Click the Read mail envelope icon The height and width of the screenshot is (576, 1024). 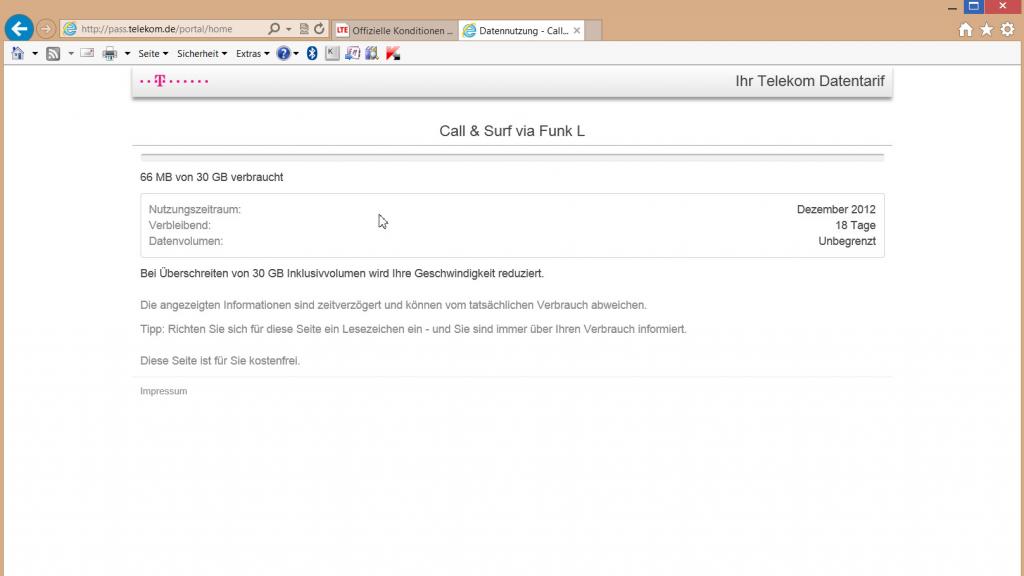tap(87, 54)
